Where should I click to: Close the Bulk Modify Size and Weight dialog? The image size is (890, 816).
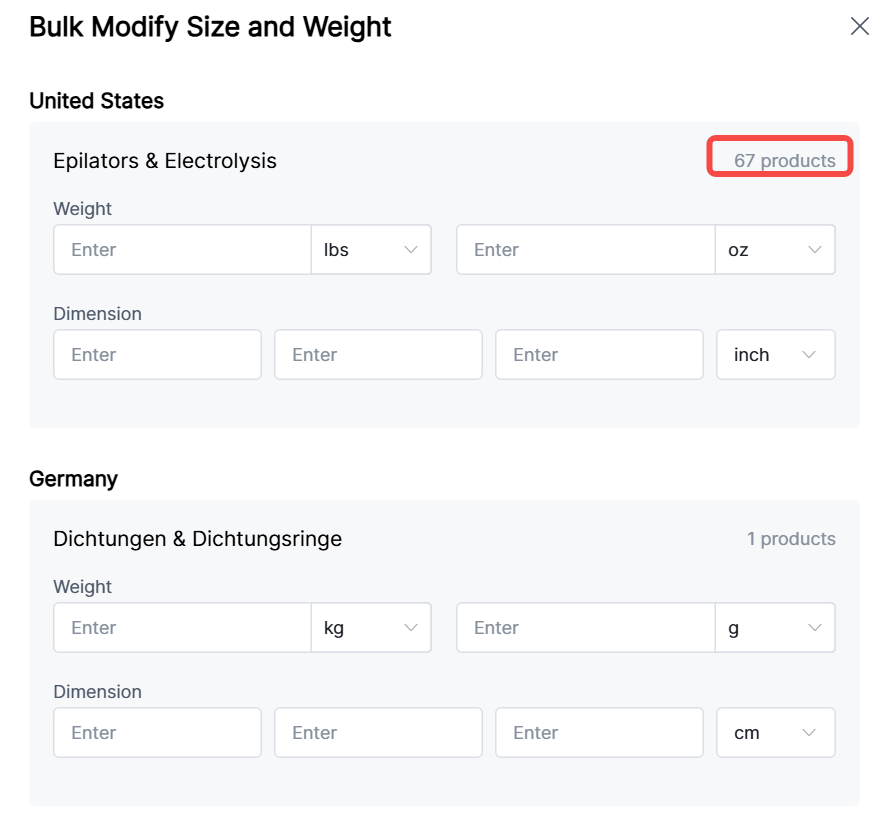click(x=859, y=27)
